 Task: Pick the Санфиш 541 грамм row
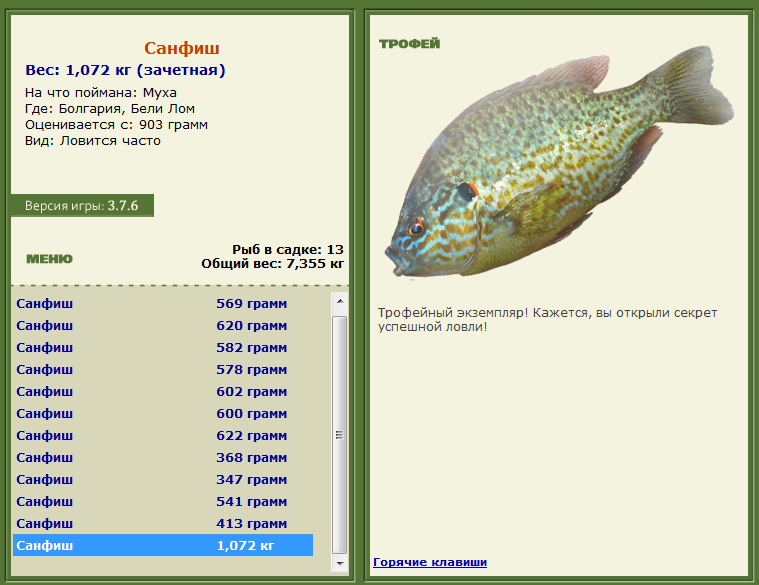(x=162, y=502)
